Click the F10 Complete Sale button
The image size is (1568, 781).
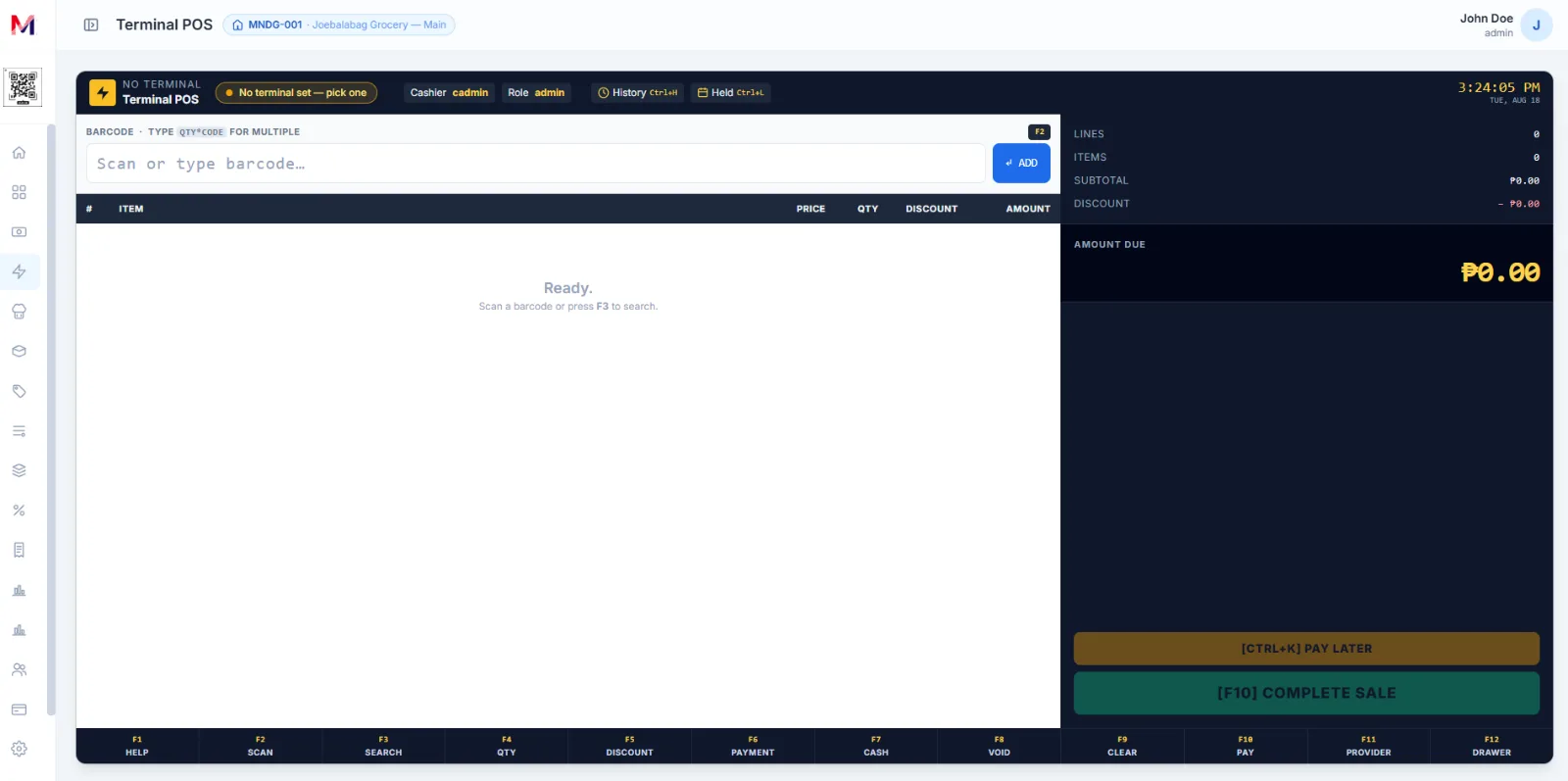[1306, 693]
